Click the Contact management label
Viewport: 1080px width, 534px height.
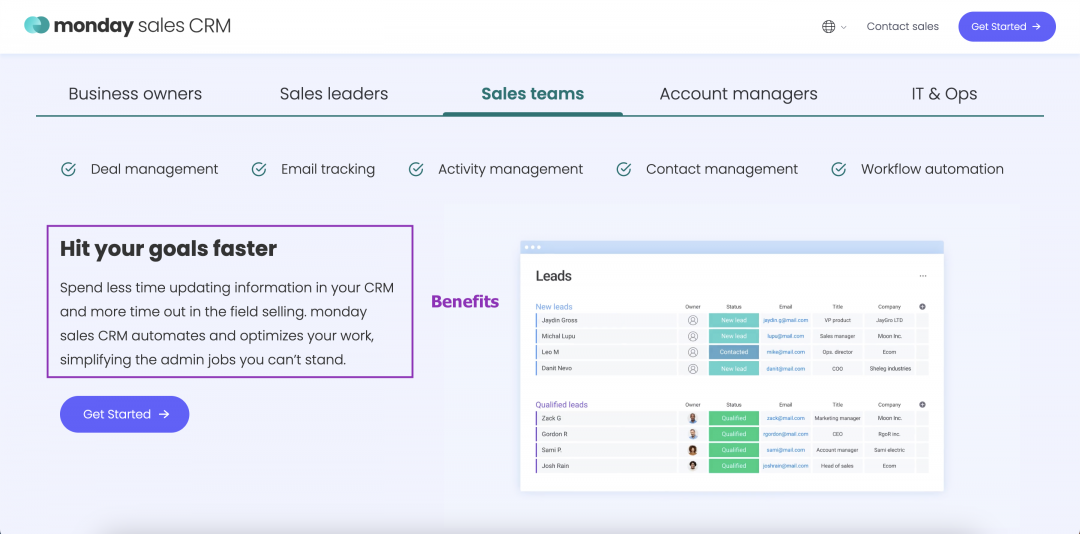tap(722, 169)
